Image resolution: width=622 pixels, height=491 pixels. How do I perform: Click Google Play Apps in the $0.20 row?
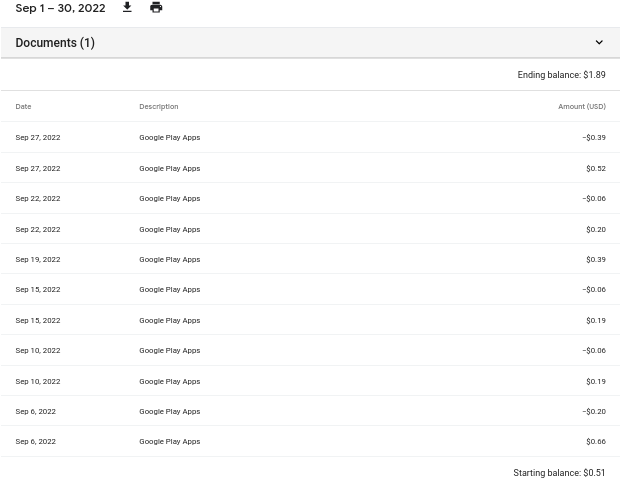coord(169,229)
